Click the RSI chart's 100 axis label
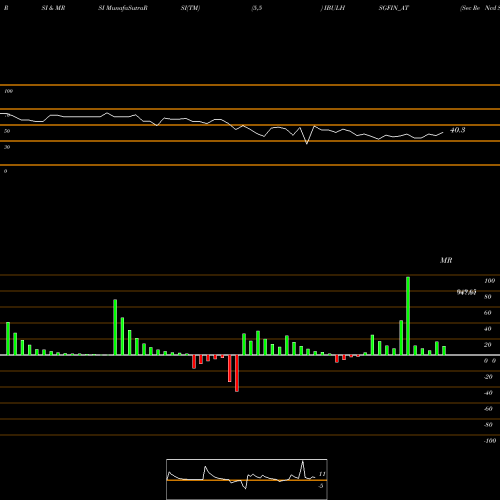This screenshot has height=500, width=500. click(8, 91)
